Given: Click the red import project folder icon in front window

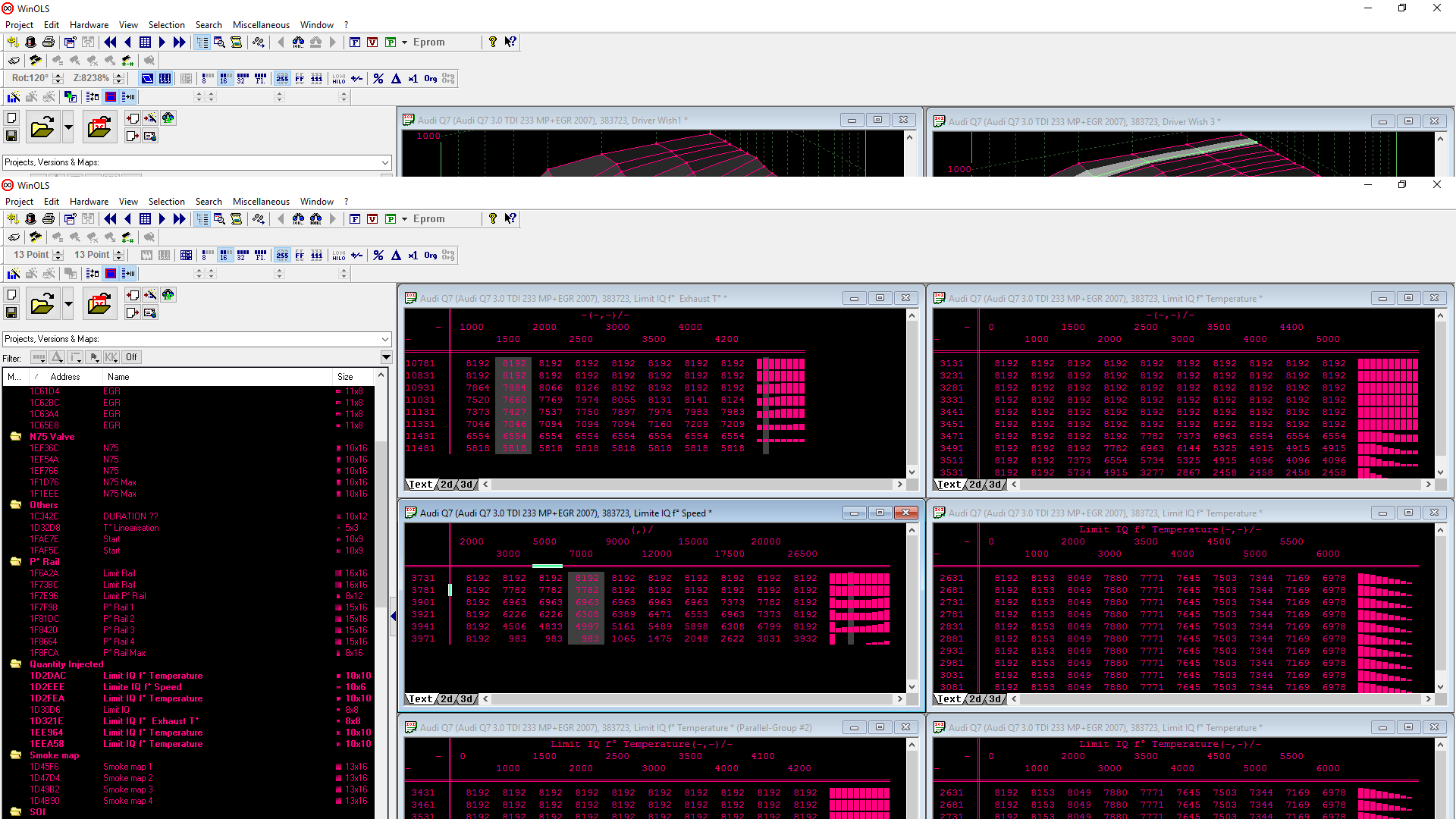Looking at the screenshot, I should click(x=99, y=304).
